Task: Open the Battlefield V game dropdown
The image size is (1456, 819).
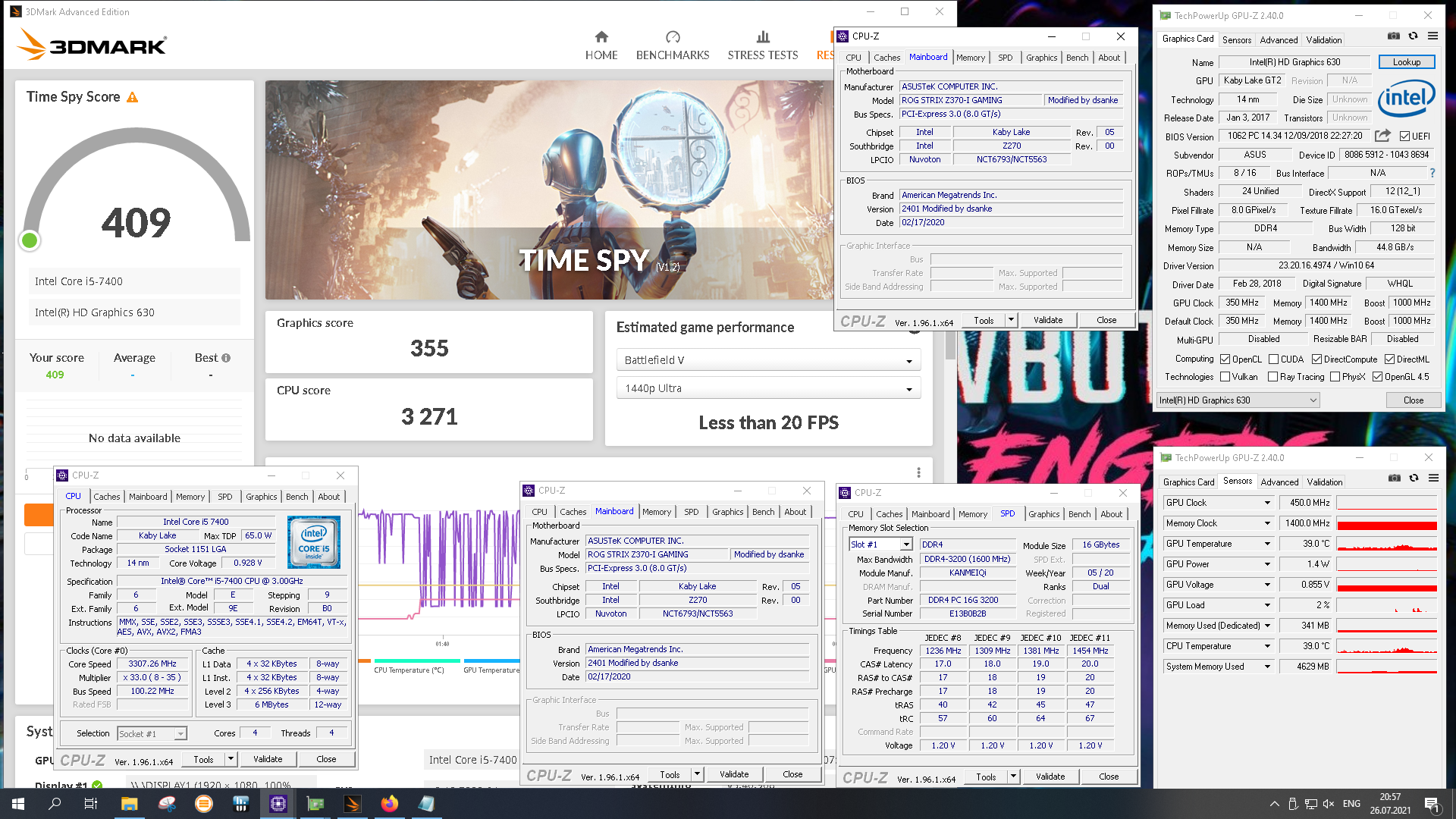Action: (x=768, y=360)
